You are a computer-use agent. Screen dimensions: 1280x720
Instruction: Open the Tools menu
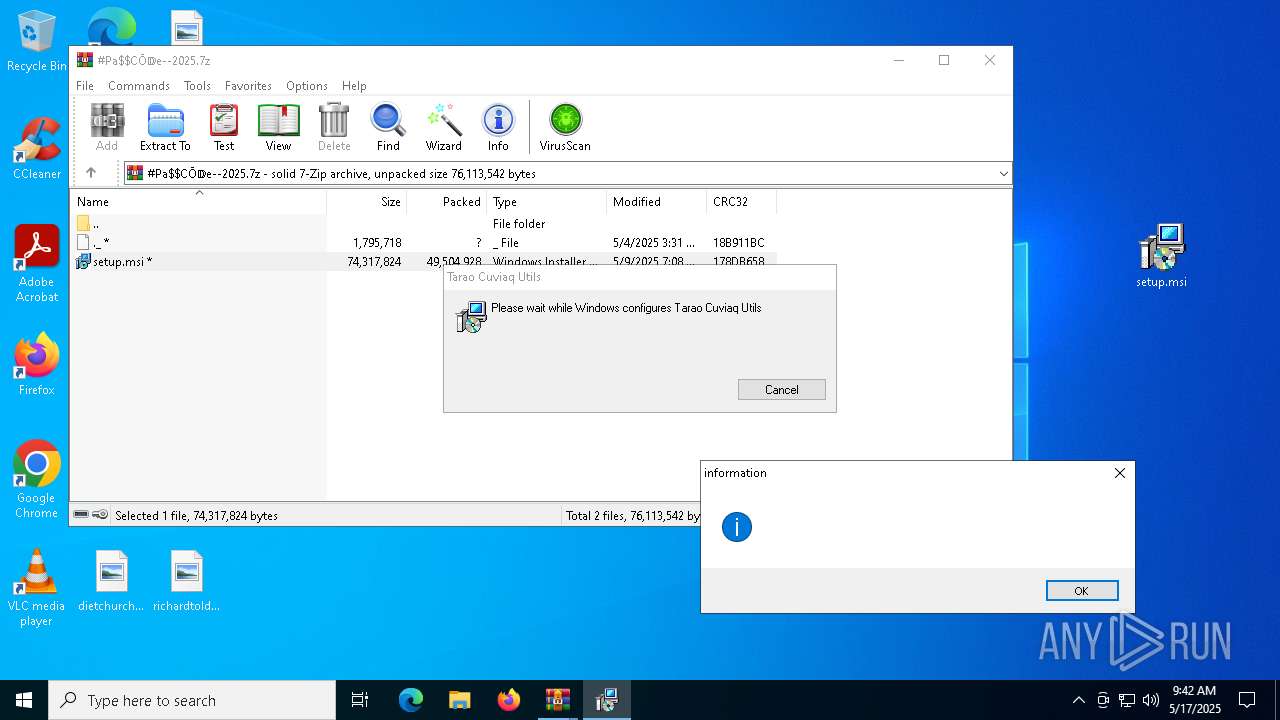click(197, 86)
